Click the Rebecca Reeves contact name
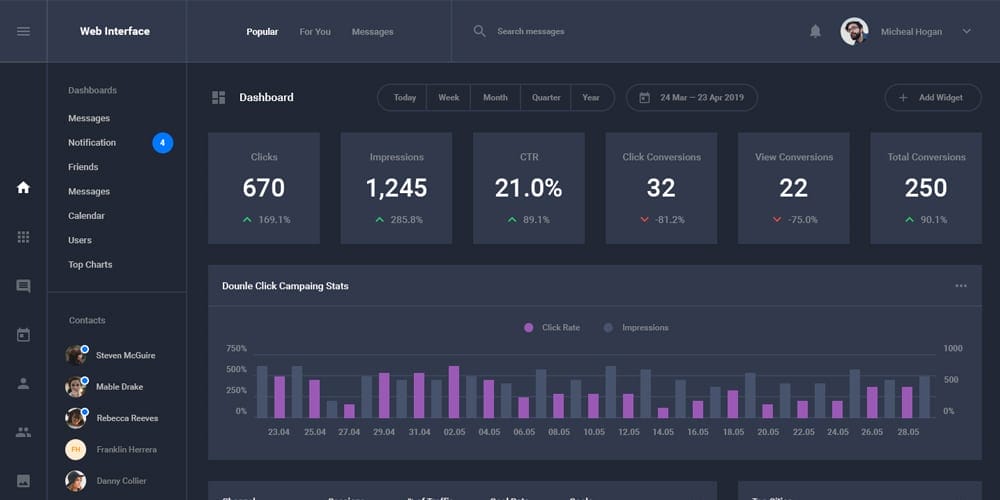This screenshot has width=1000, height=500. coord(128,418)
